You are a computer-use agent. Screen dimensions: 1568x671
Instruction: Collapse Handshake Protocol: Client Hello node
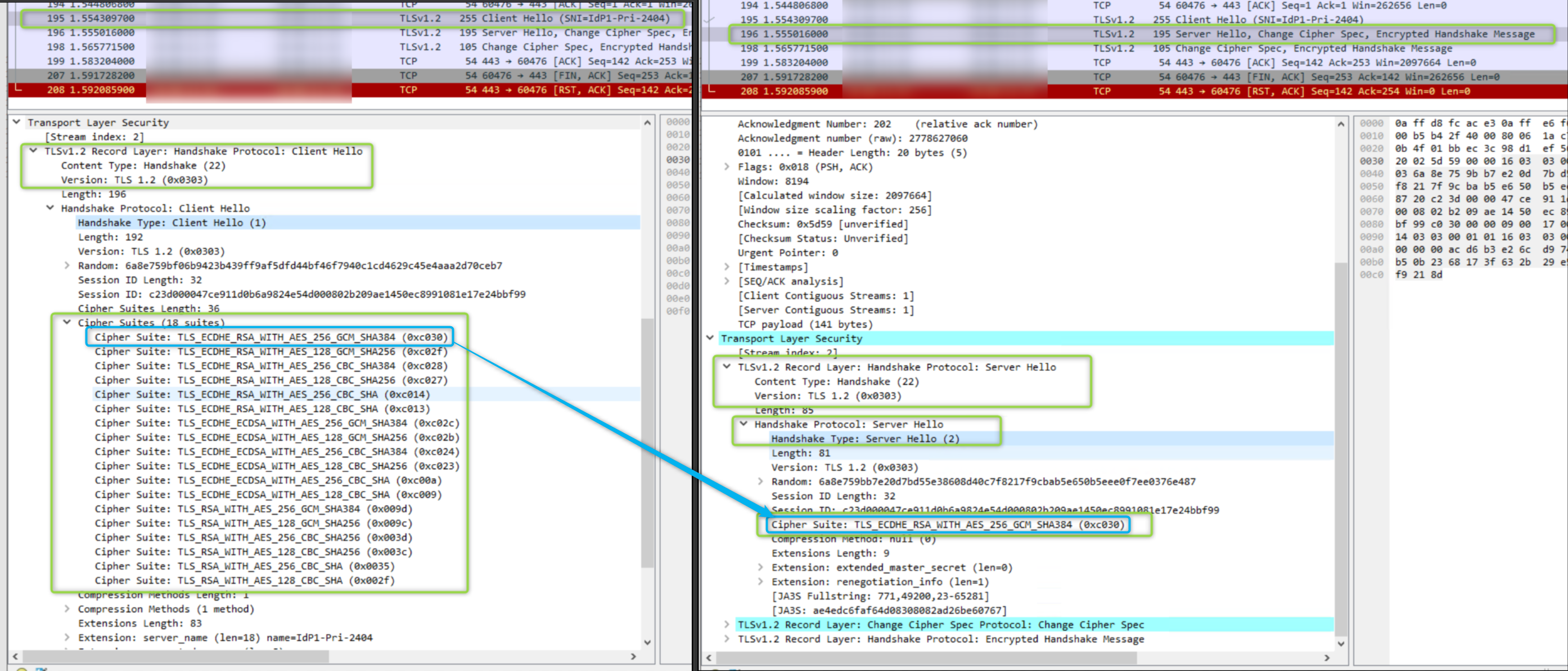pyautogui.click(x=51, y=208)
